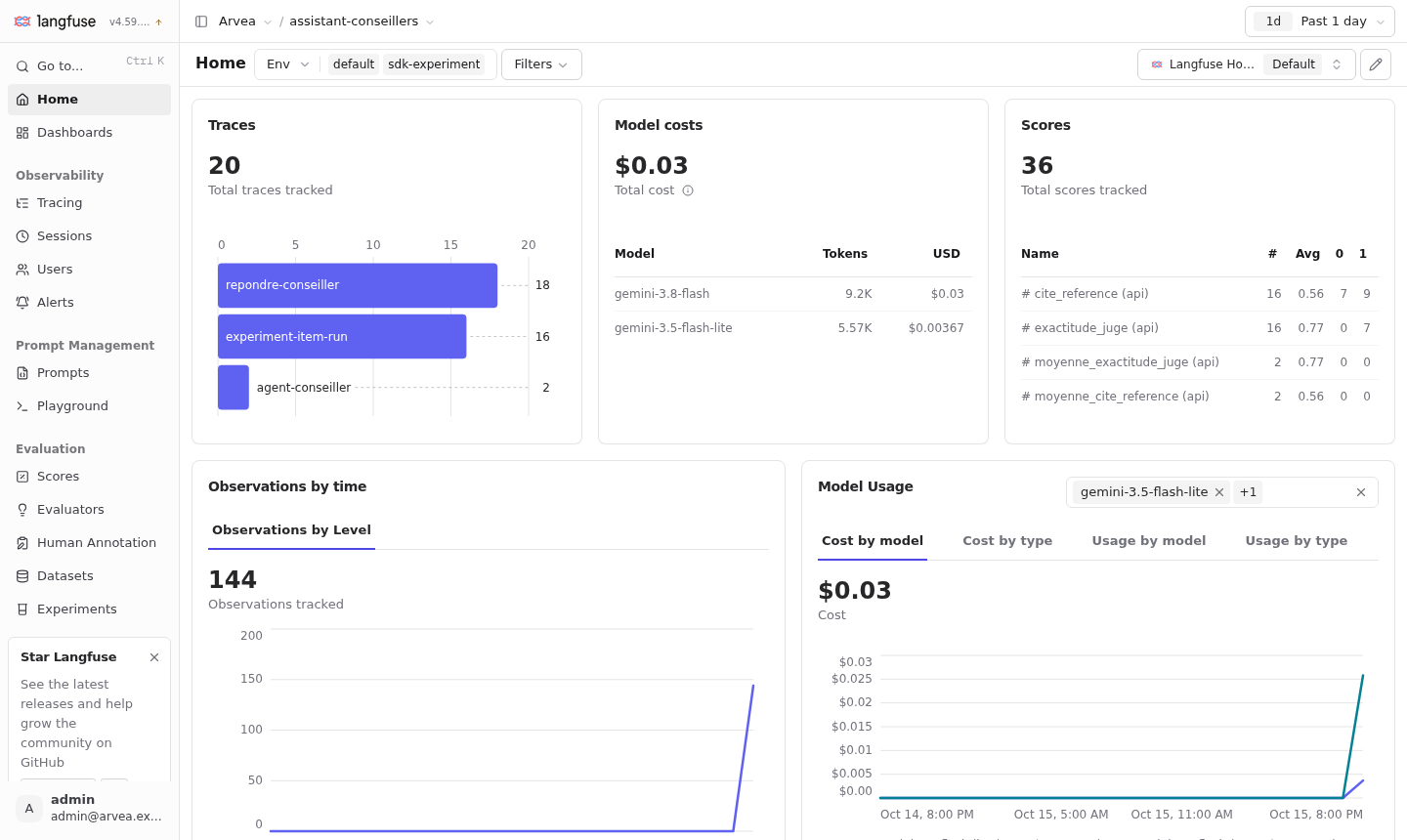Click the Langfuse logo
Viewport: 1407px width, 840px height.
click(55, 21)
